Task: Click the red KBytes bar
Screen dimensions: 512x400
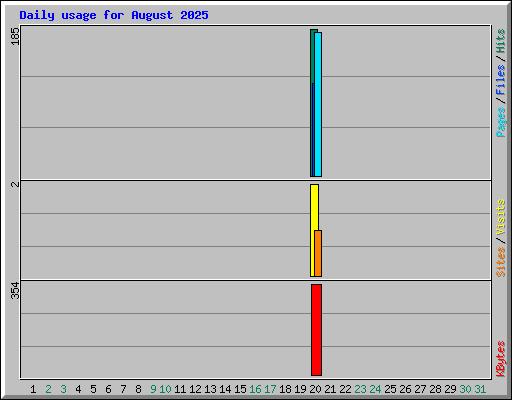Action: (316, 330)
